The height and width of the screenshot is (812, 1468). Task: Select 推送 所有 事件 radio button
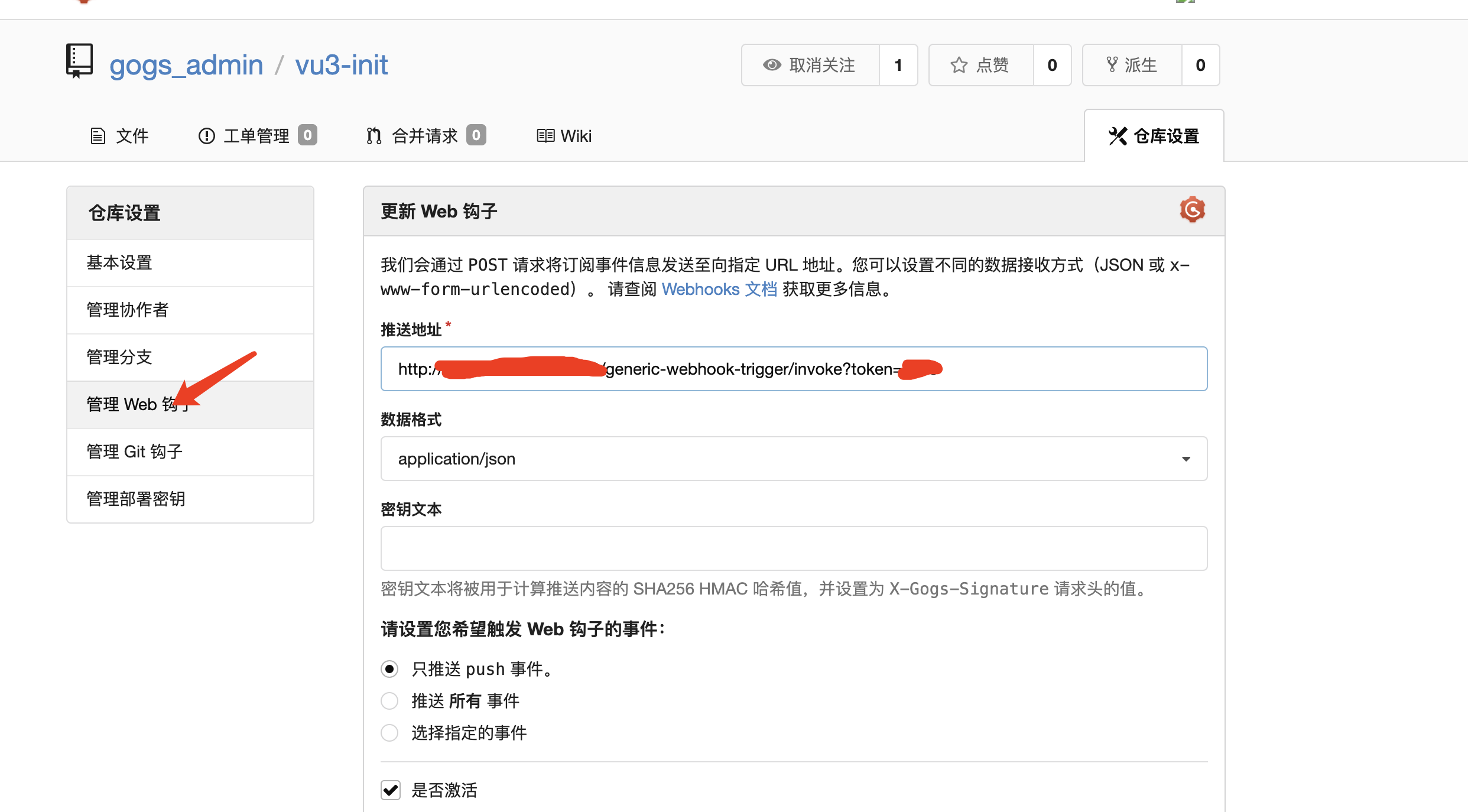[389, 701]
